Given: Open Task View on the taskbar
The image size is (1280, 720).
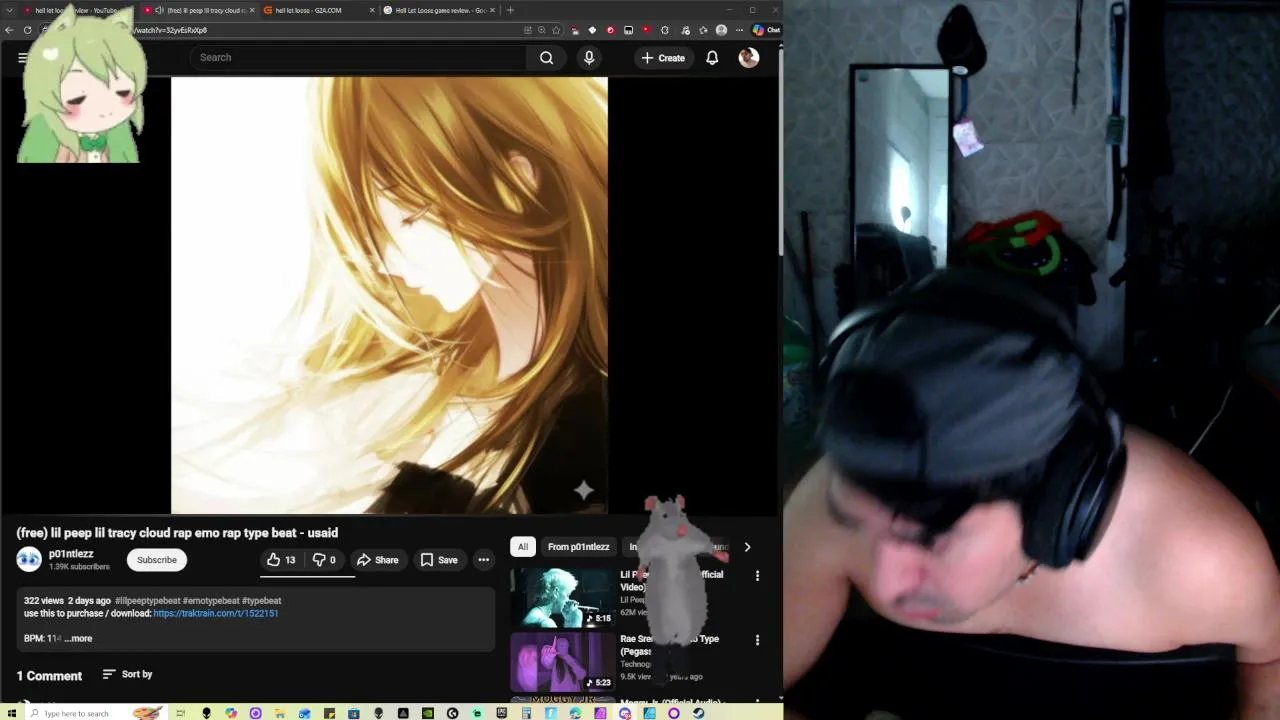Looking at the screenshot, I should 181,713.
